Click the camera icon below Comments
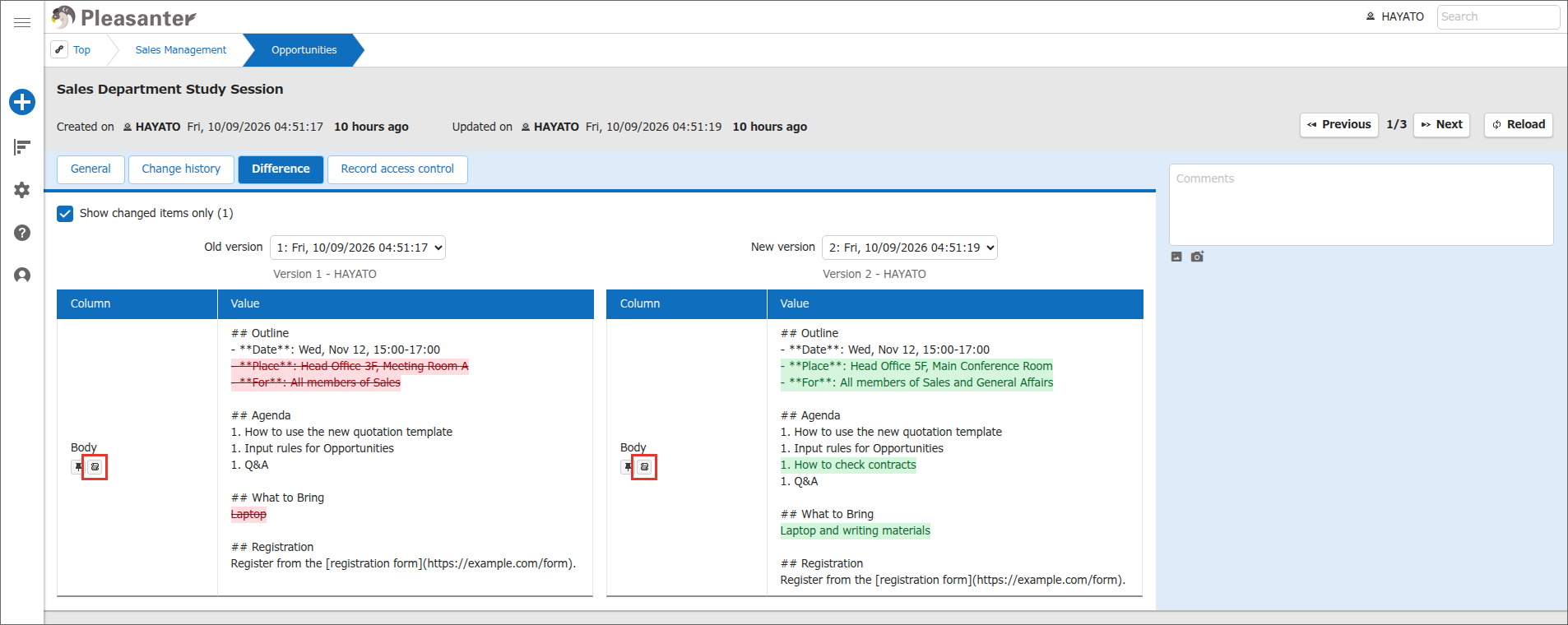This screenshot has height=625, width=1568. (x=1197, y=257)
